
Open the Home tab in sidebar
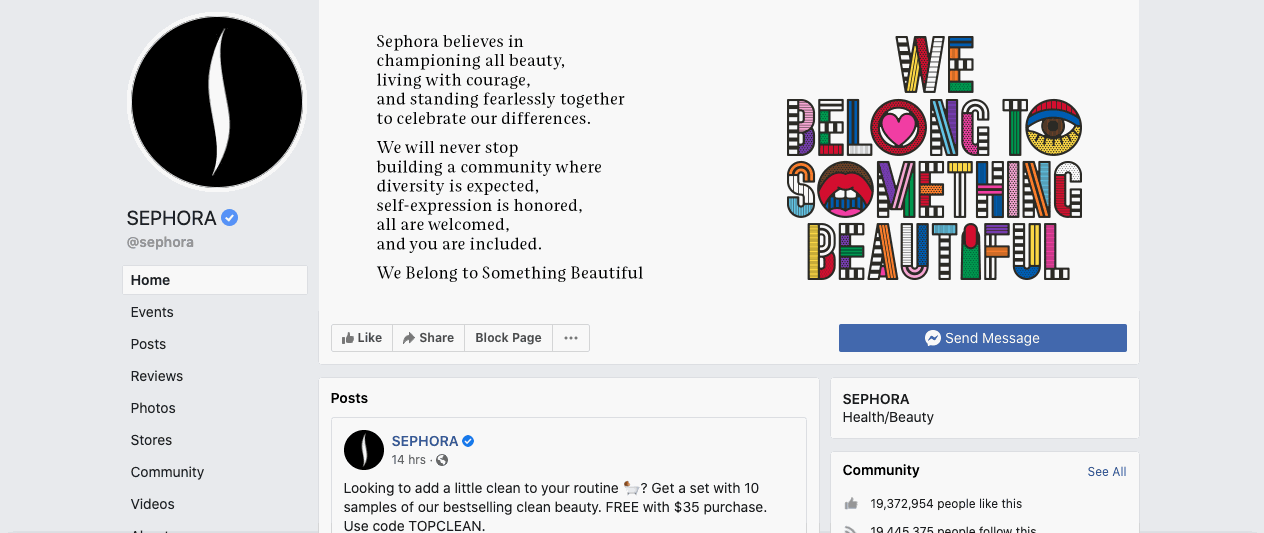coord(215,280)
